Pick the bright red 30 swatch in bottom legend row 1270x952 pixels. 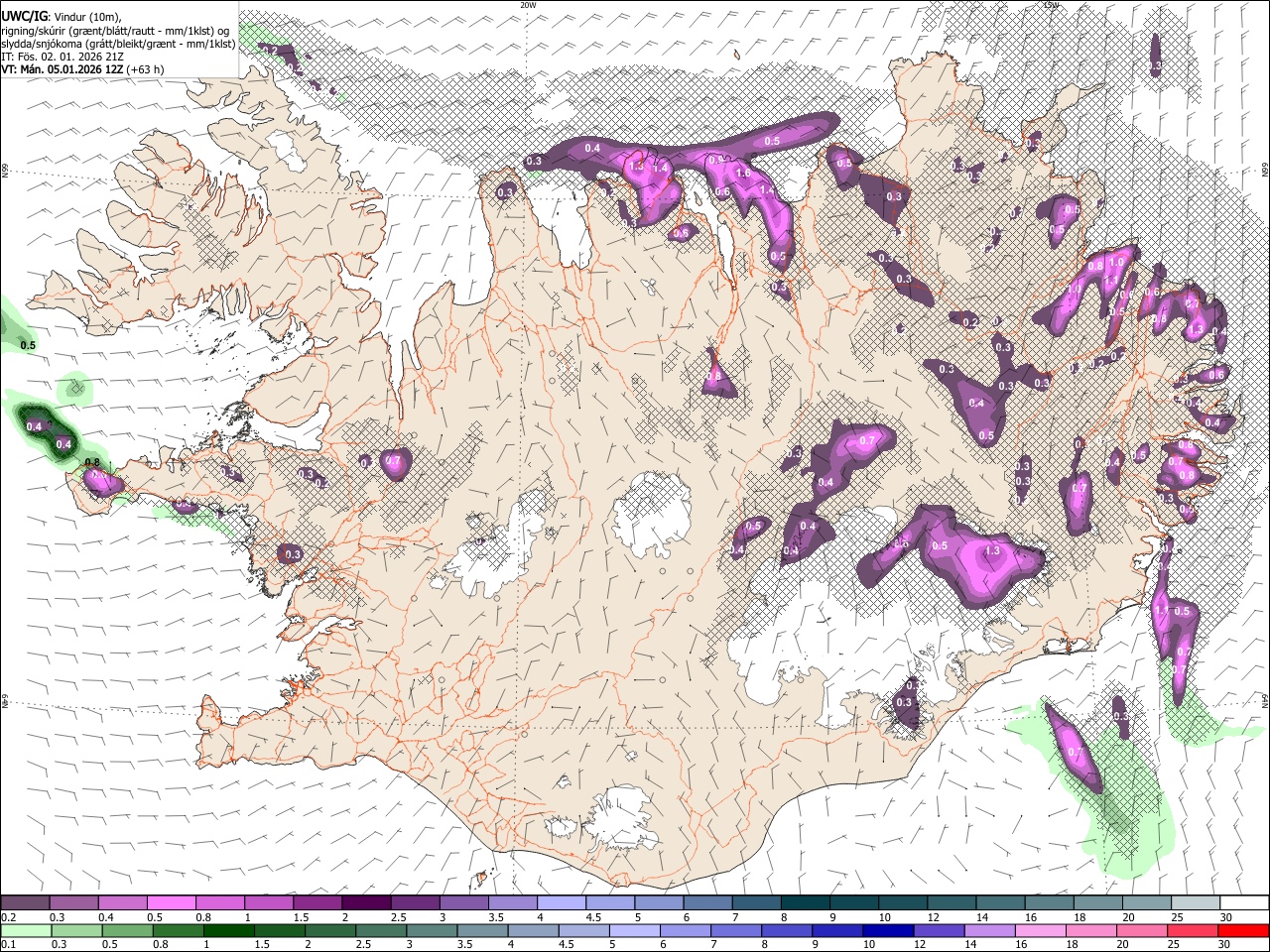[1243, 930]
